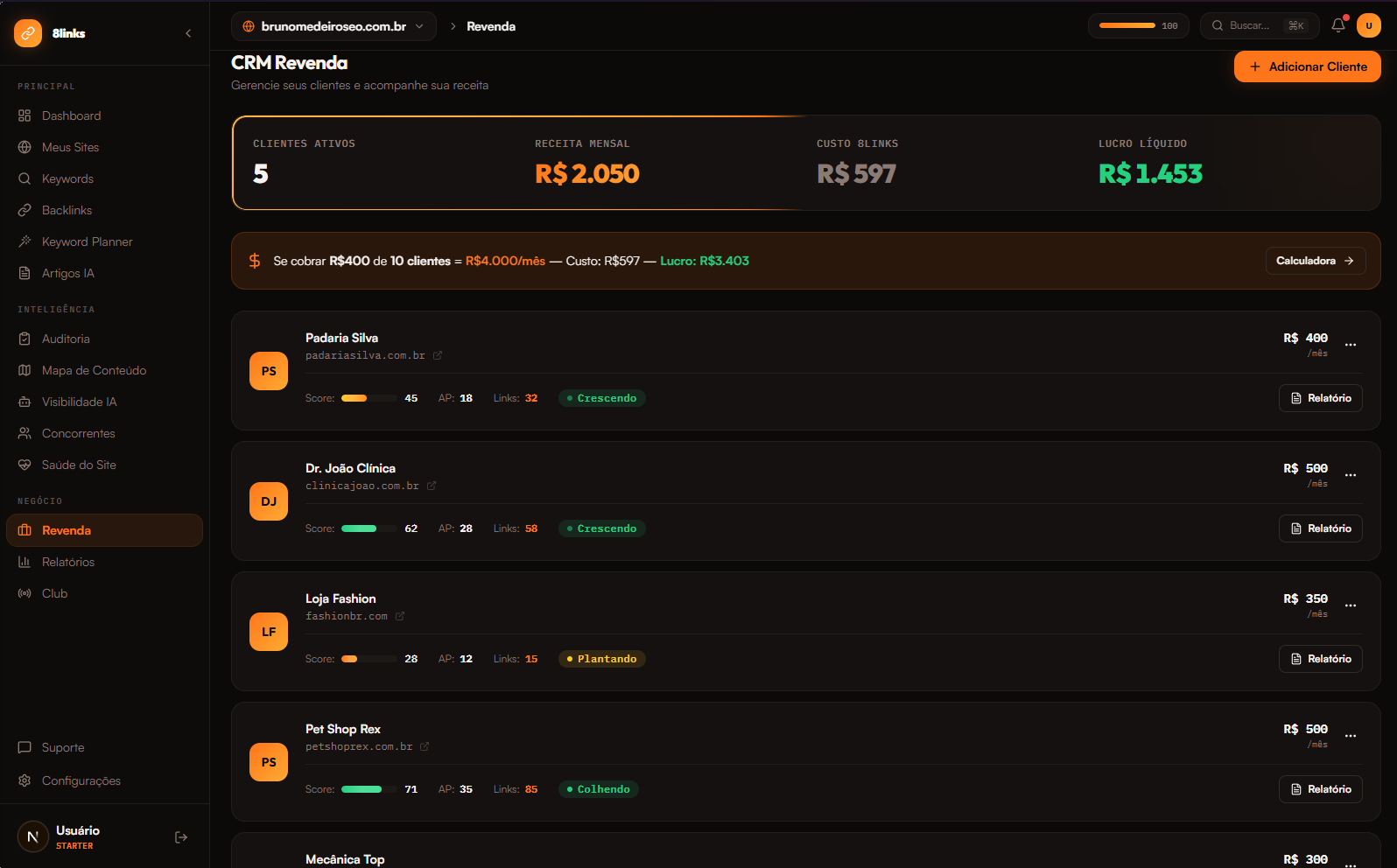Click the notifications bell icon
Viewport: 1397px width, 868px height.
[1338, 25]
